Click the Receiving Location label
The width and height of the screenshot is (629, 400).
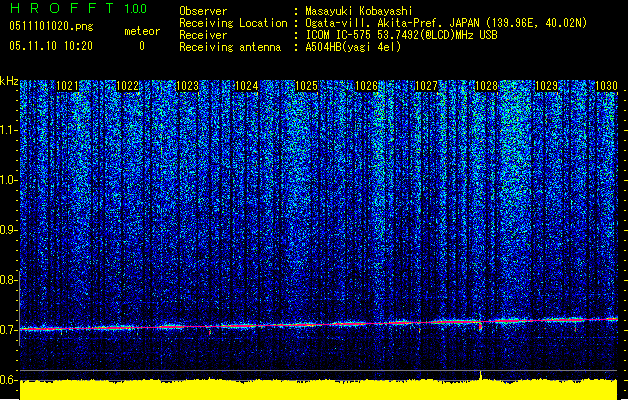(x=233, y=23)
